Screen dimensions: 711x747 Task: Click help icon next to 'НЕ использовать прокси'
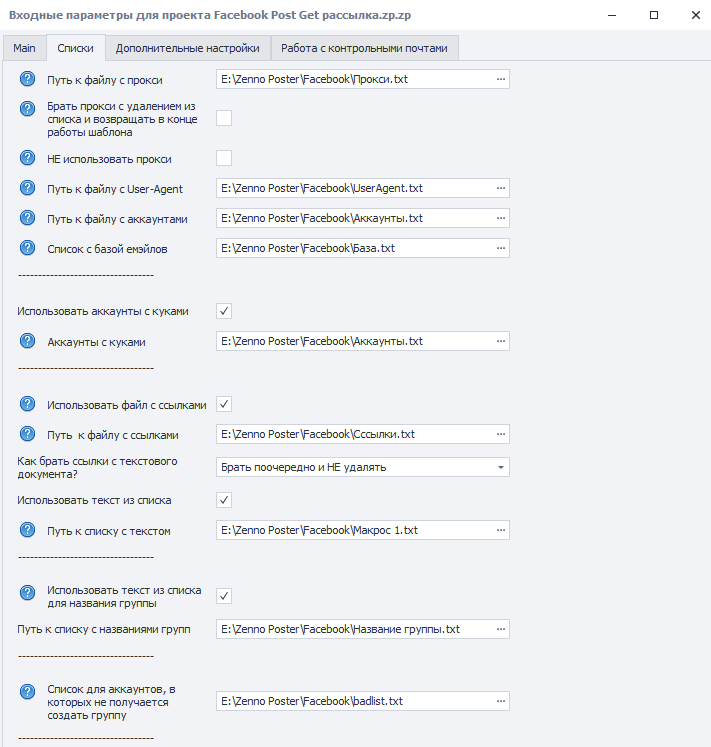(27, 158)
